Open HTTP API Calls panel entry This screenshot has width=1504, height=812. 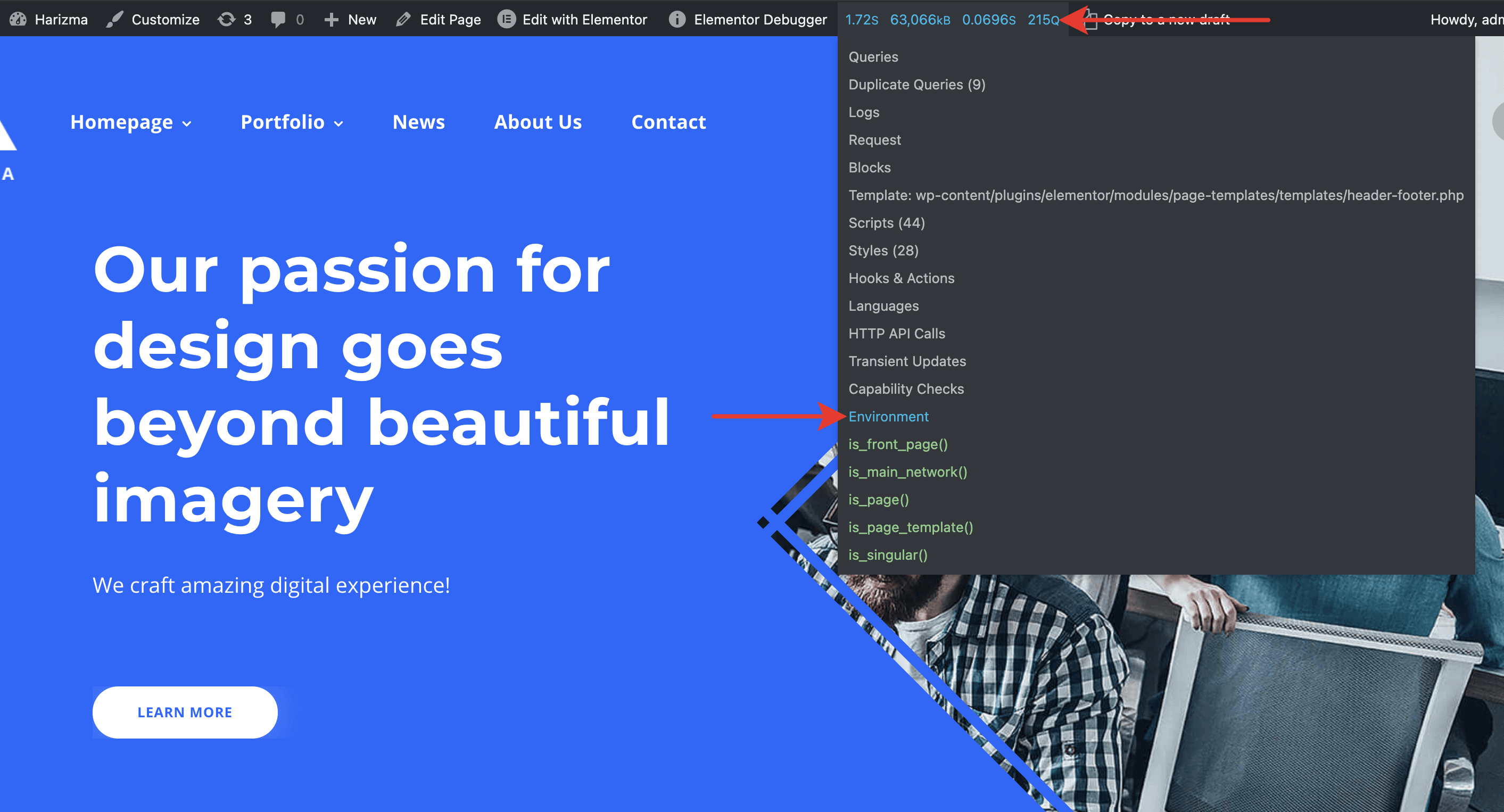896,333
